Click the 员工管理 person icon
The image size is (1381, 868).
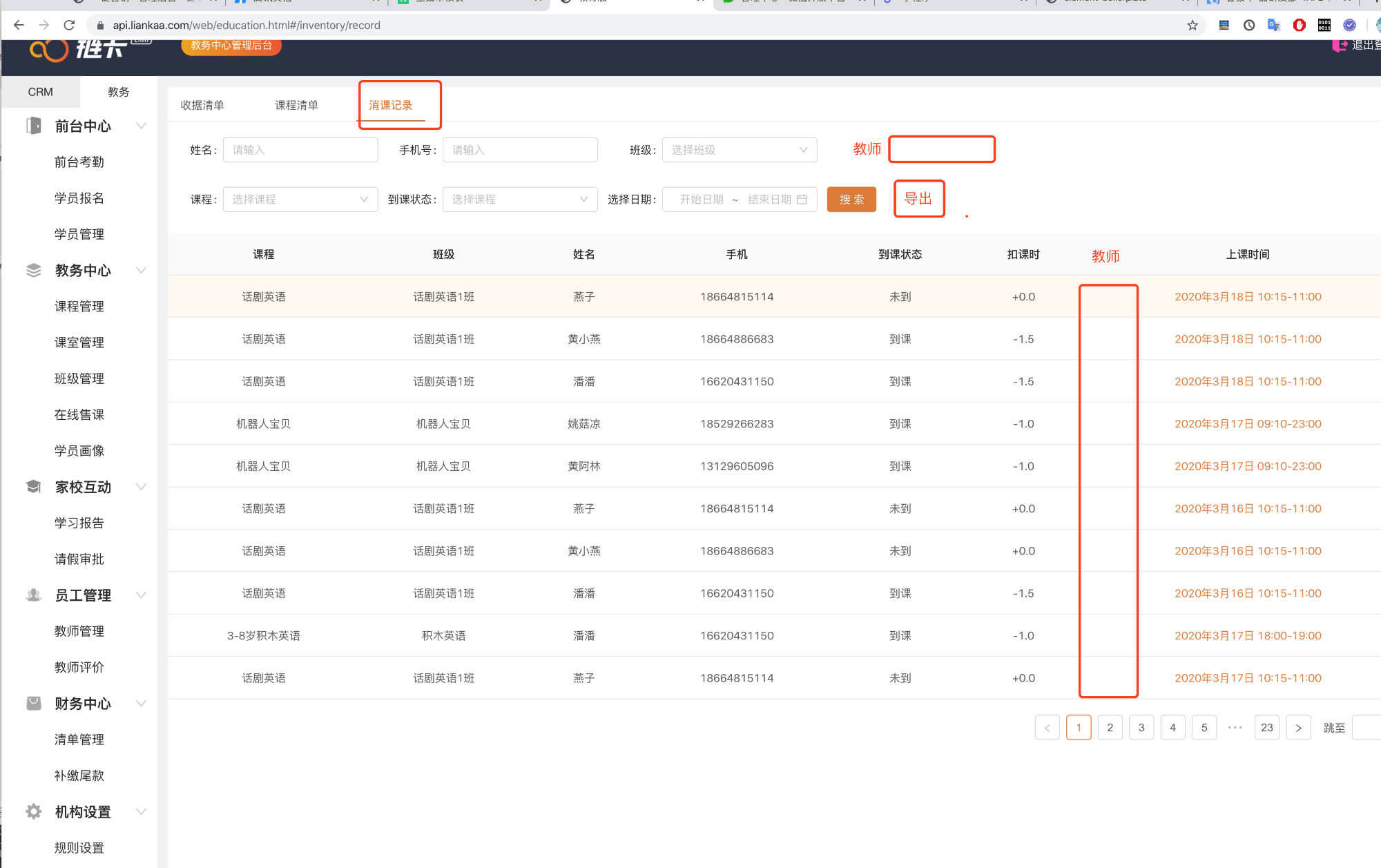pyautogui.click(x=33, y=595)
